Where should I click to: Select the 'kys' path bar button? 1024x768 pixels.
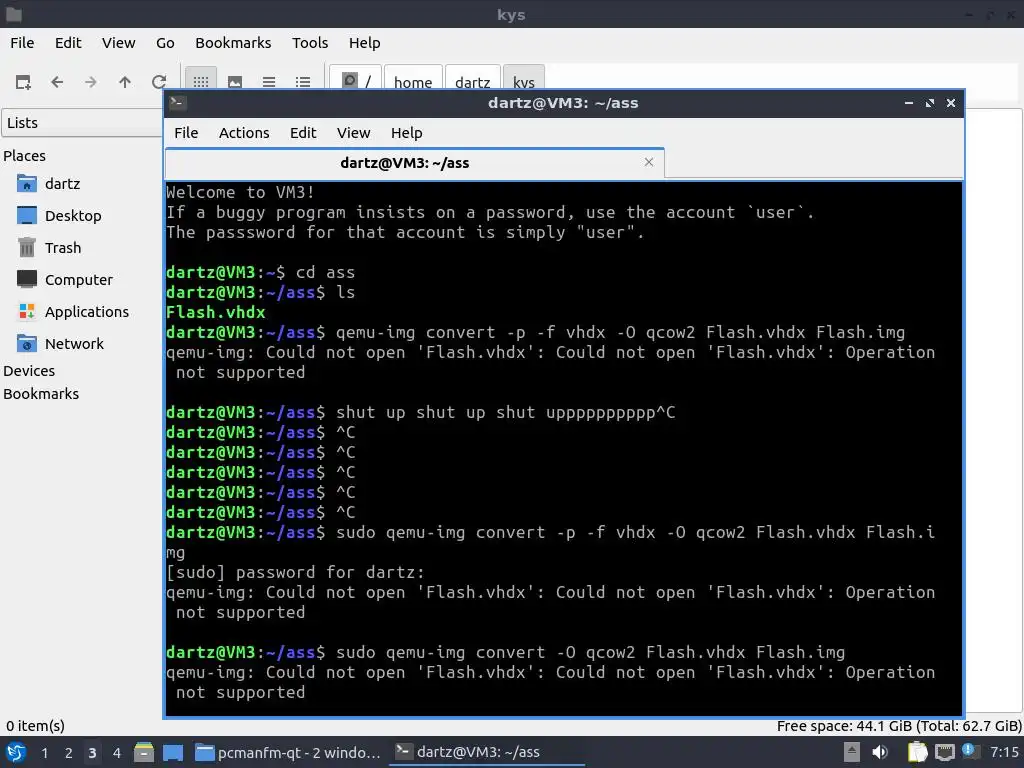(524, 80)
